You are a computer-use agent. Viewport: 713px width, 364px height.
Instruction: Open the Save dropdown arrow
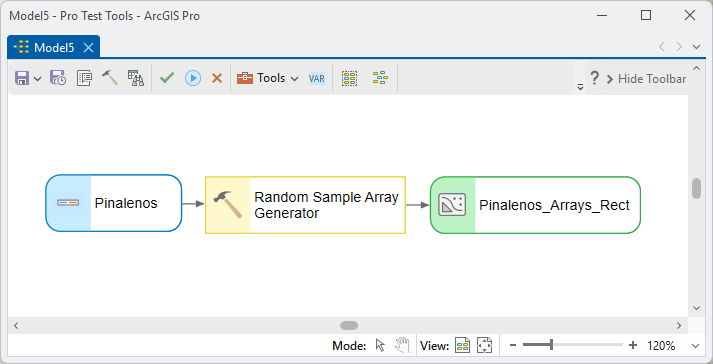[x=38, y=79]
